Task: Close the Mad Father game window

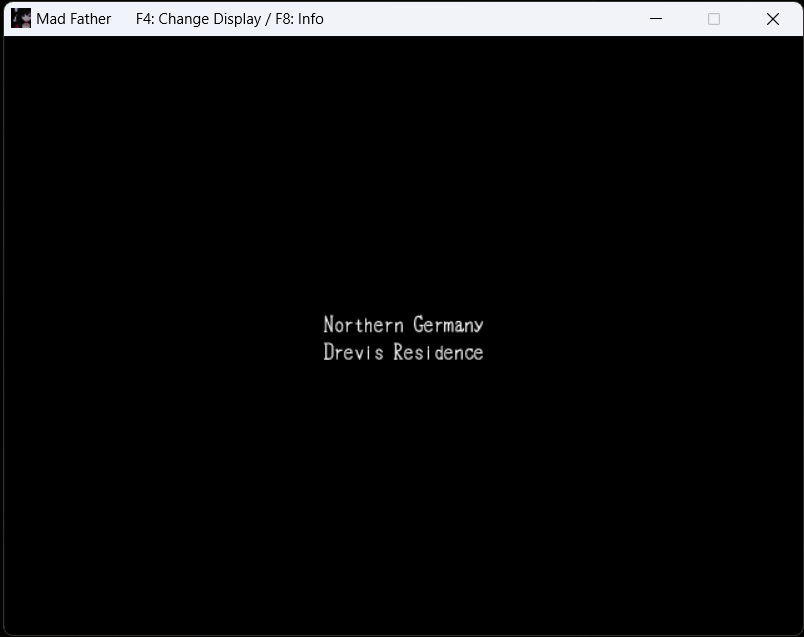Action: [x=773, y=19]
